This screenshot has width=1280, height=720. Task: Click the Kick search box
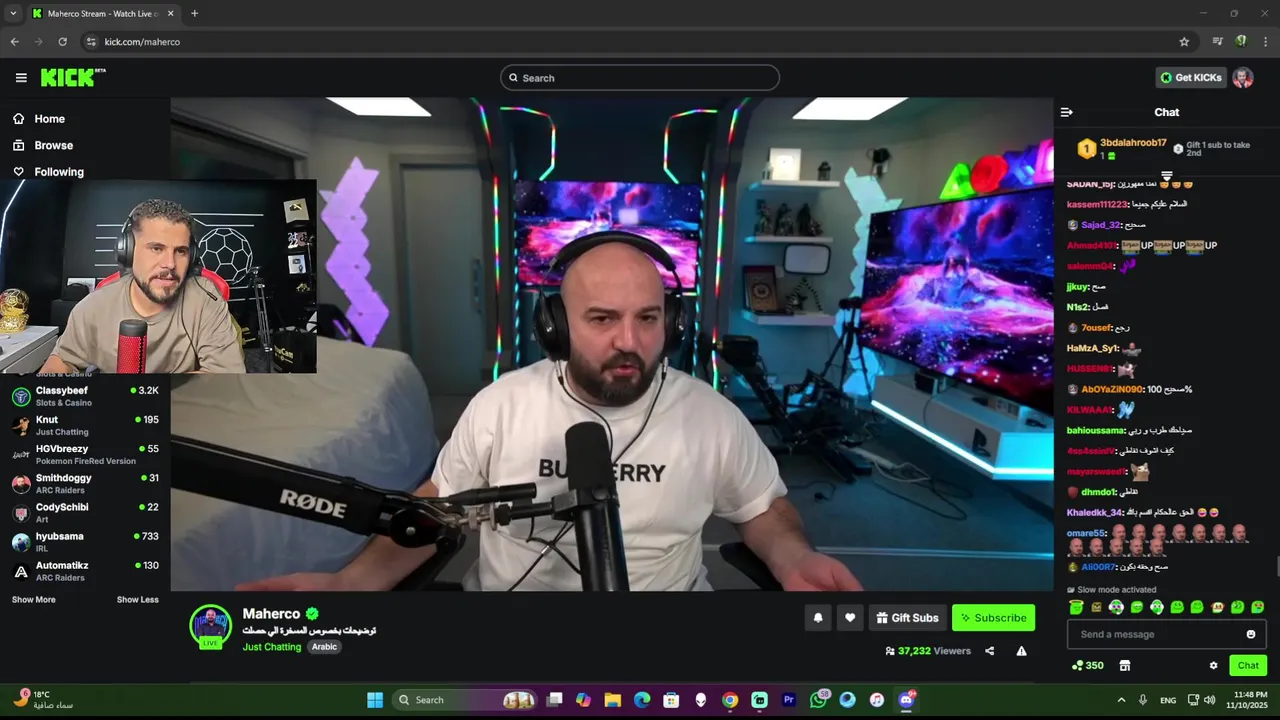coord(640,78)
